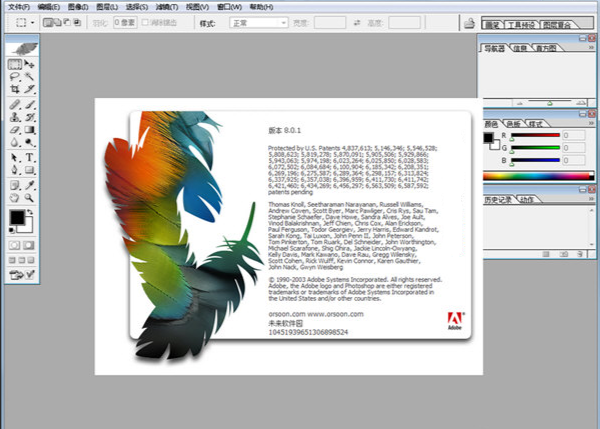Open the 文件(F) menu
Screen dimensions: 600x429
(x=19, y=7)
